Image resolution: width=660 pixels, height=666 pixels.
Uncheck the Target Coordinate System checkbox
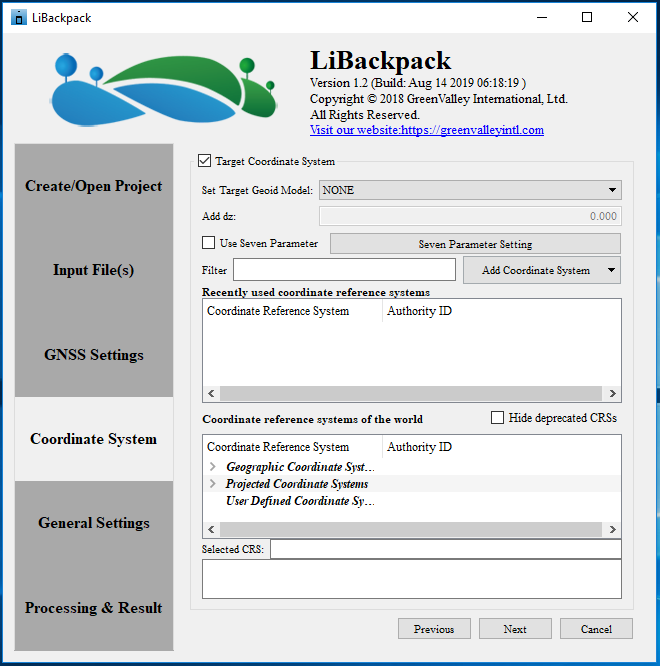204,161
